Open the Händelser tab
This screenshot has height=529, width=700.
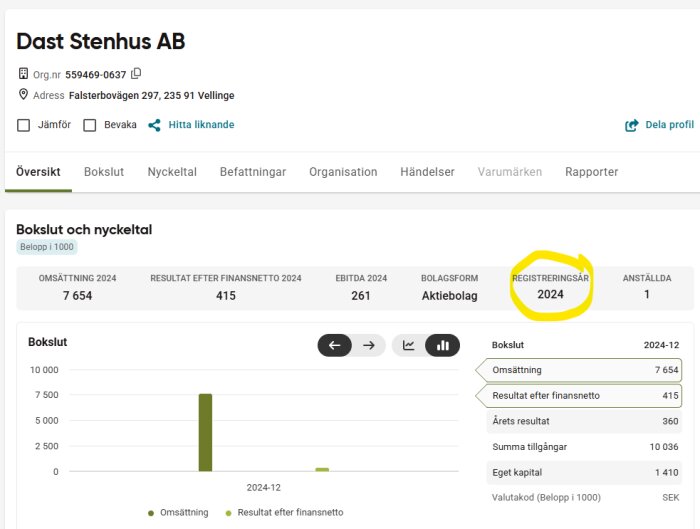pyautogui.click(x=427, y=172)
